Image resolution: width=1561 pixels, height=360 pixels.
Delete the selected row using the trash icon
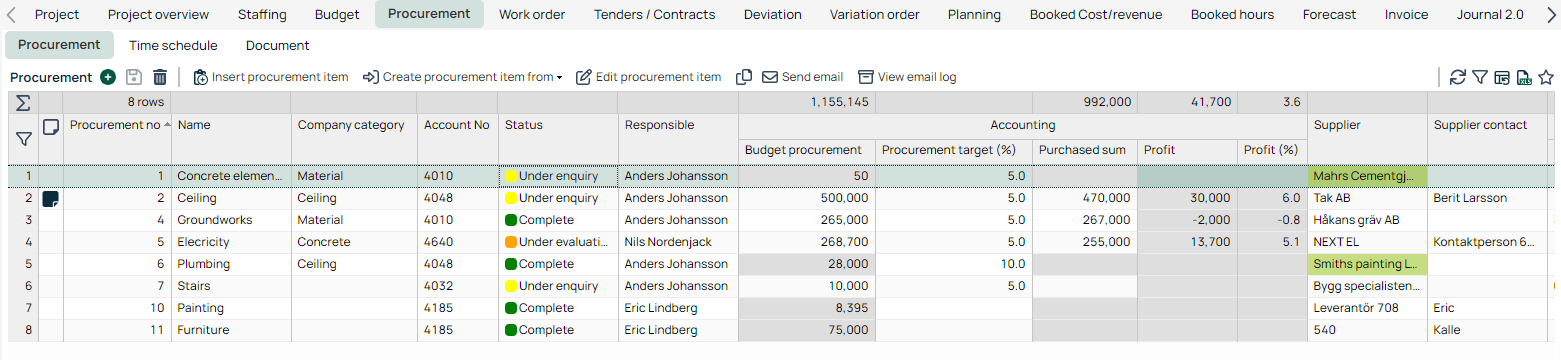(x=160, y=77)
